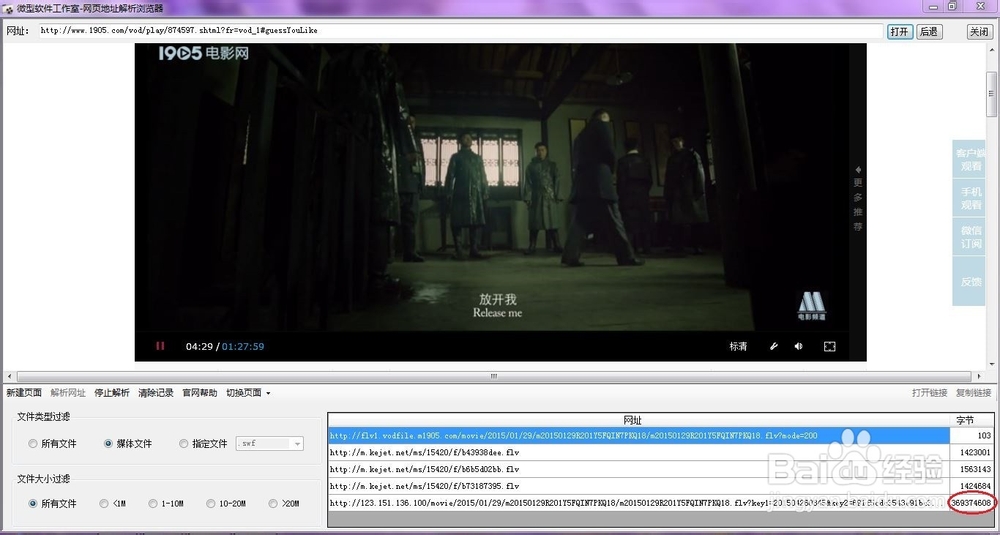Click 微信订阅 side button
The width and height of the screenshot is (1000, 535).
(x=971, y=237)
